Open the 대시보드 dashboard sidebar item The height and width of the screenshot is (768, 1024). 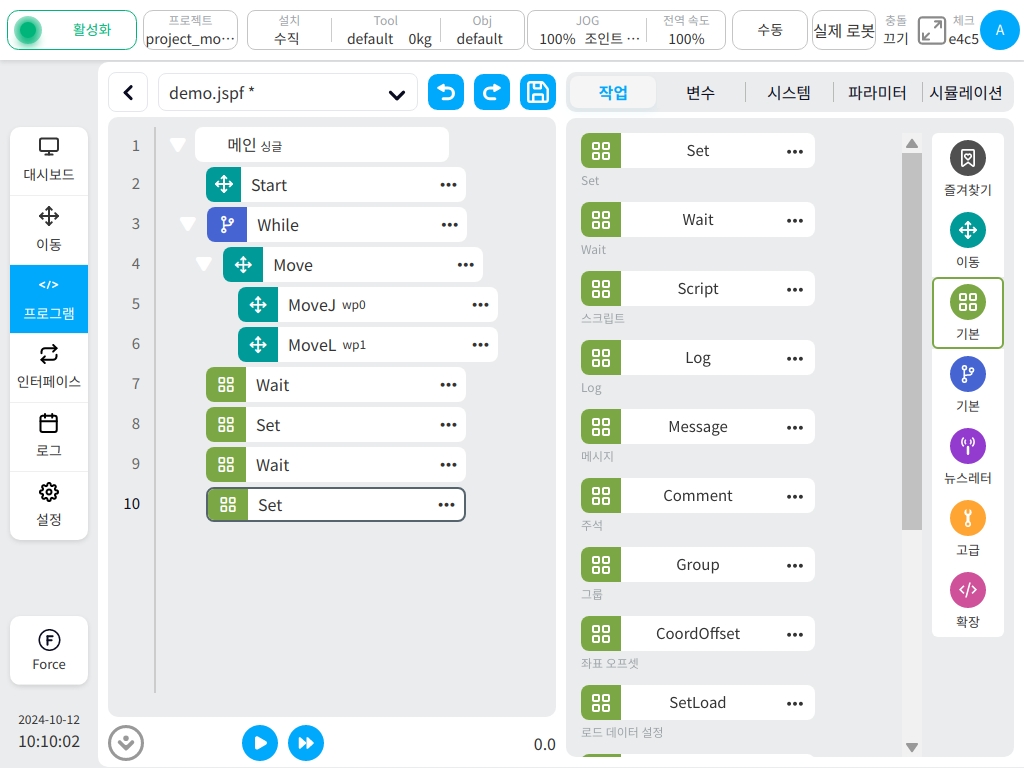click(49, 160)
